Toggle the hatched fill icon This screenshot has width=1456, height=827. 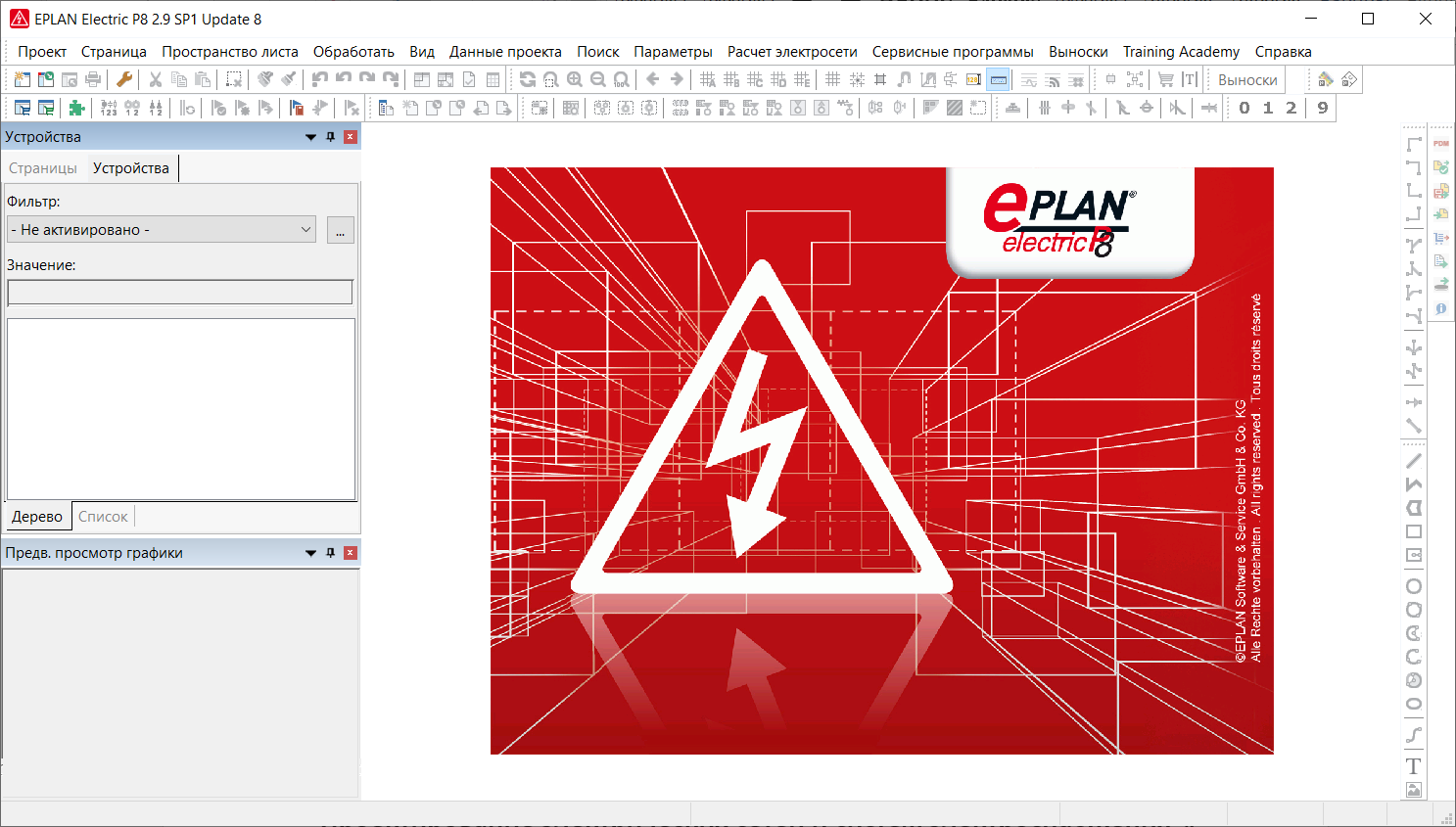[955, 108]
